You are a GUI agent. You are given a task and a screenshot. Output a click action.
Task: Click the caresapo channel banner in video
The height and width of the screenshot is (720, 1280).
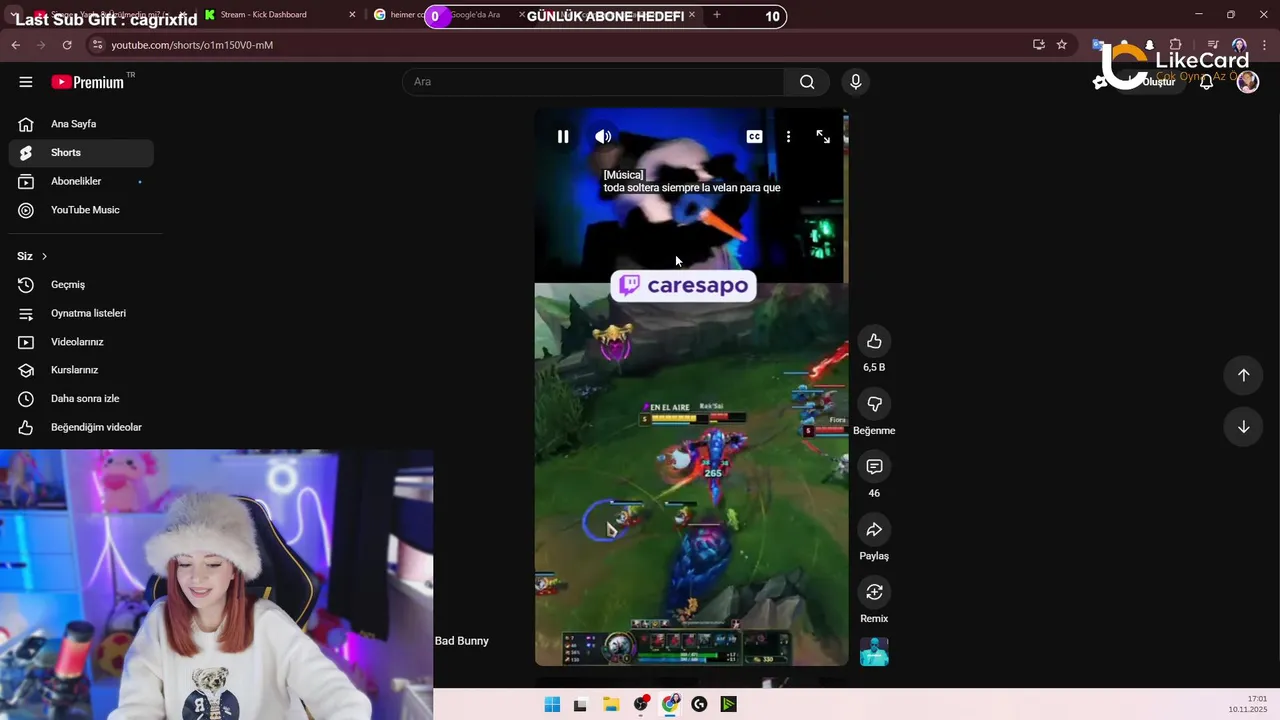coord(684,286)
